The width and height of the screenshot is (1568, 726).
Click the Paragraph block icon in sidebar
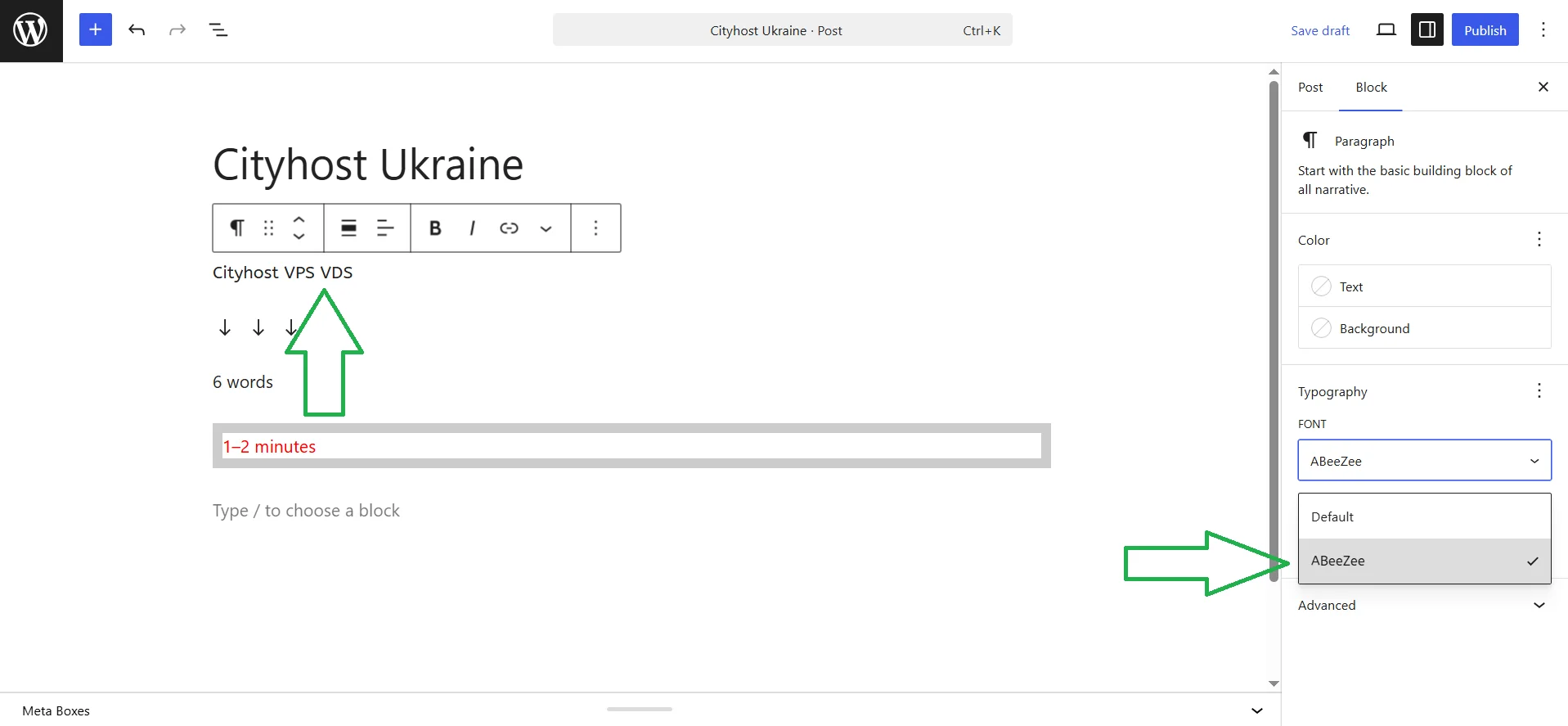point(1310,140)
